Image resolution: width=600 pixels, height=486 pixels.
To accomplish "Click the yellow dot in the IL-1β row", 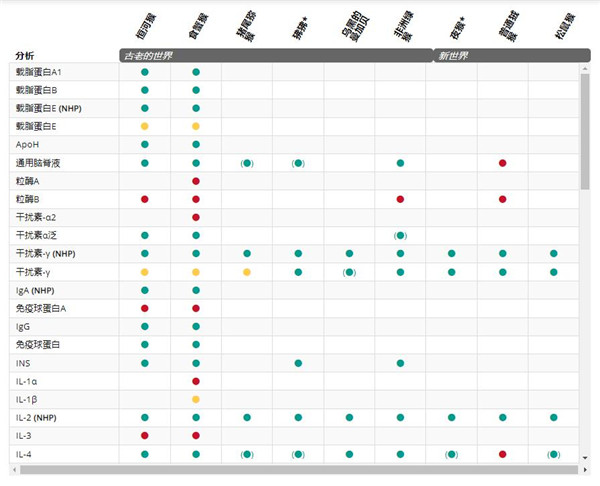I will click(196, 399).
